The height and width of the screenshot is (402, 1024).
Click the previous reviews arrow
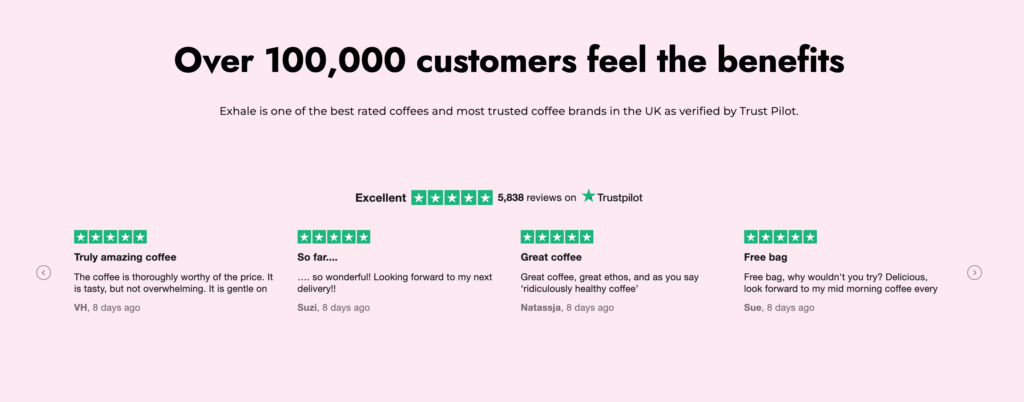(44, 272)
